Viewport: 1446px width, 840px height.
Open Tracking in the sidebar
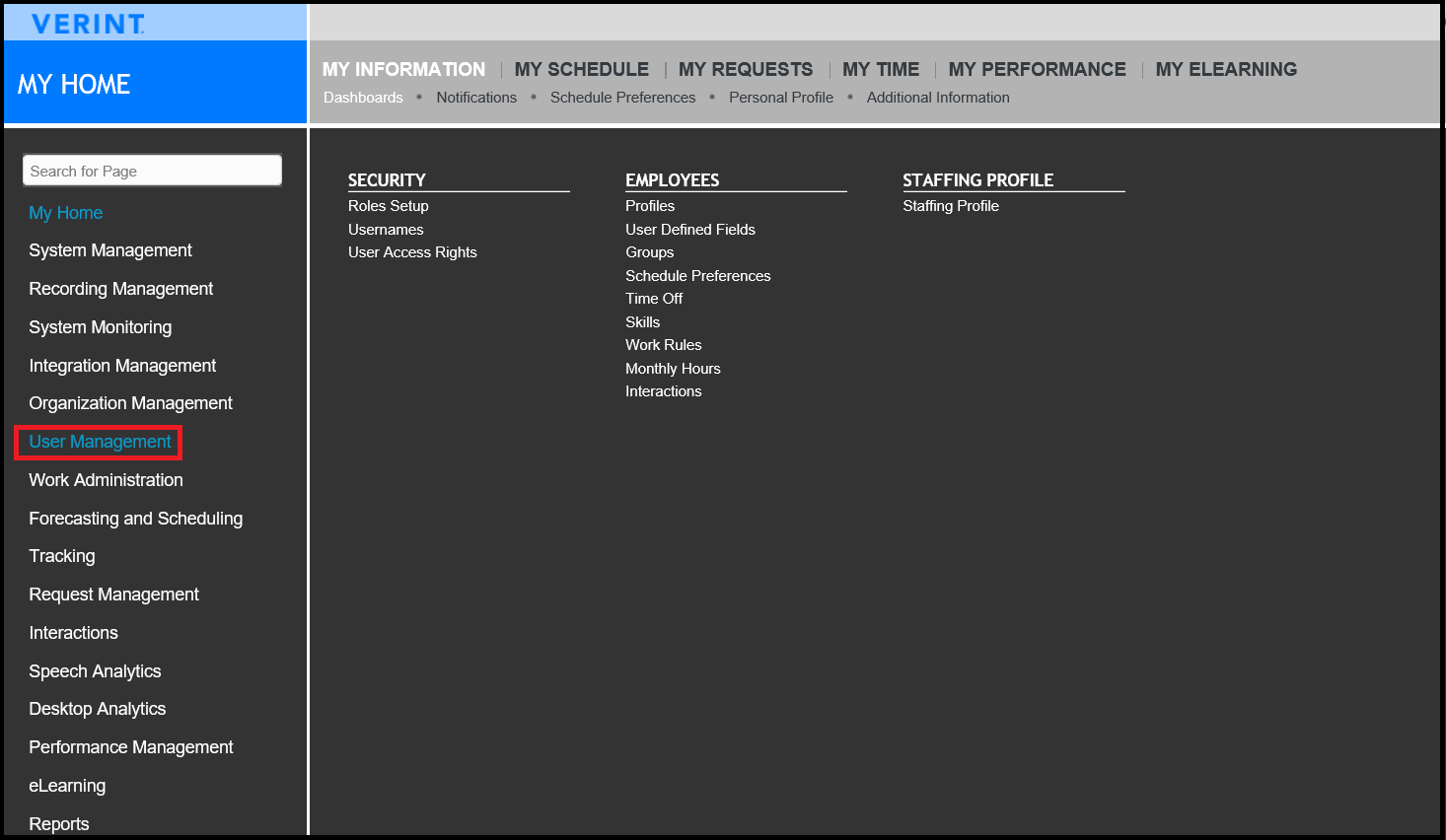62,556
